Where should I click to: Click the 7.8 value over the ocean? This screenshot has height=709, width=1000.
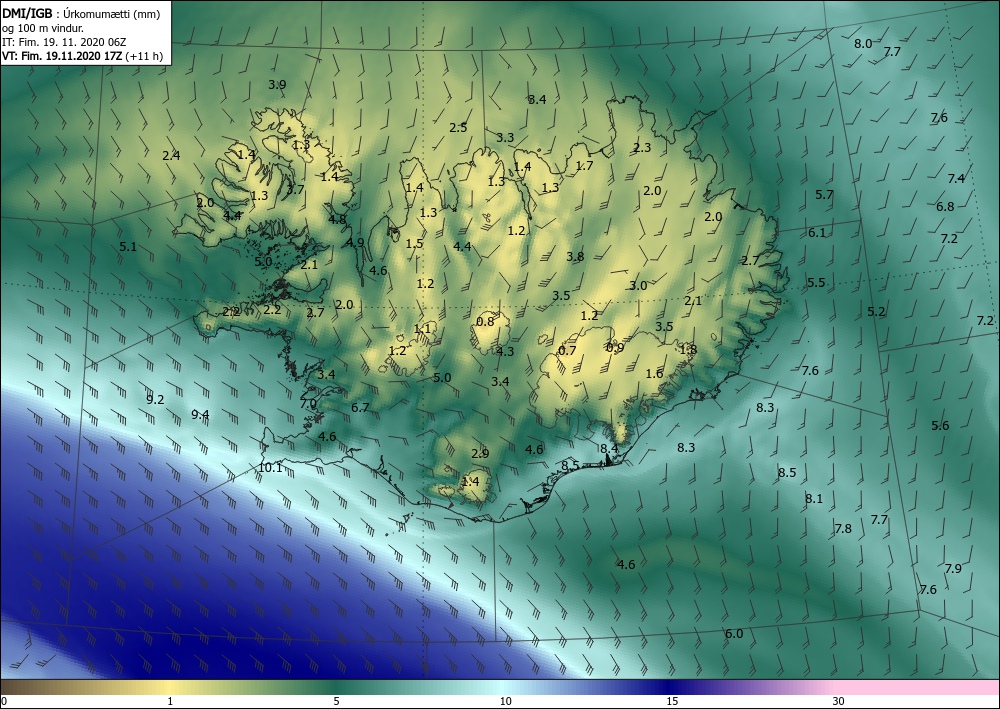coord(843,529)
